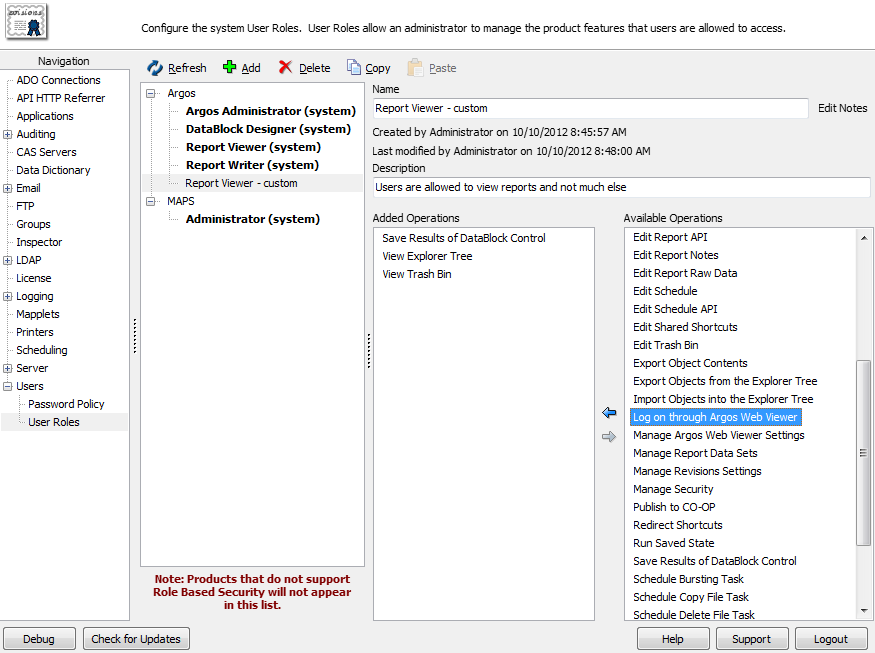Click the Paste clipboard icon
Image resolution: width=875 pixels, height=653 pixels.
click(415, 68)
